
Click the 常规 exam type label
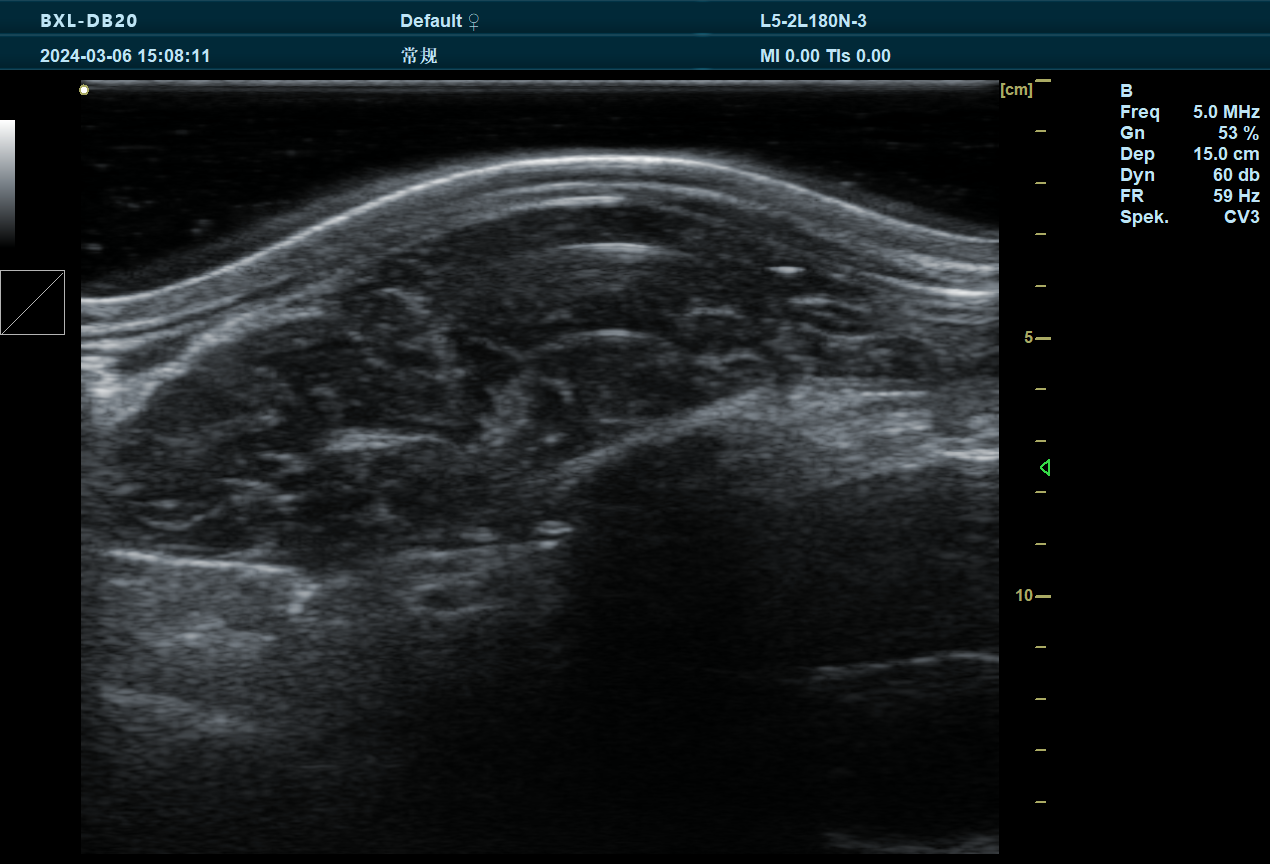pyautogui.click(x=419, y=56)
